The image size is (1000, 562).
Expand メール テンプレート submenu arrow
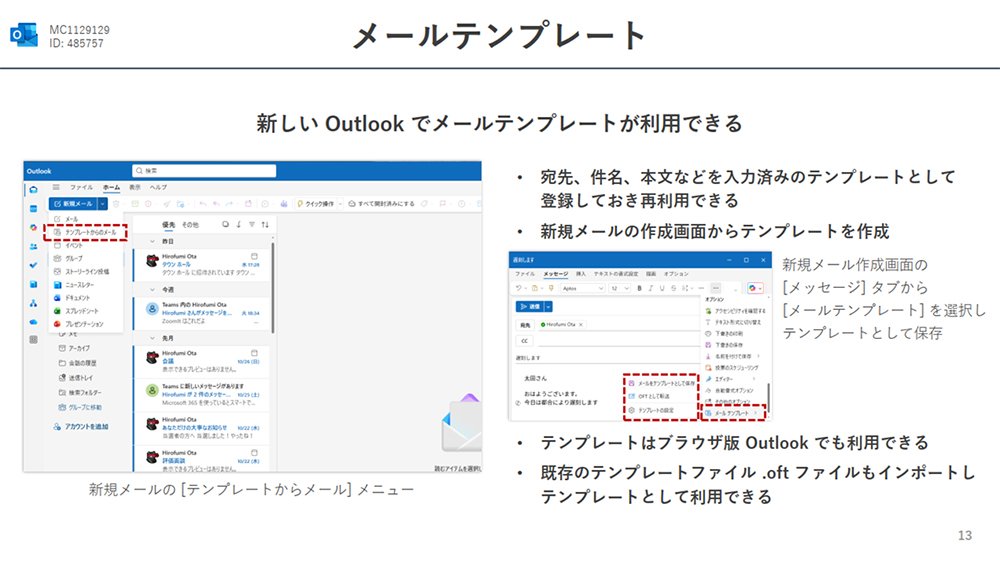click(756, 413)
